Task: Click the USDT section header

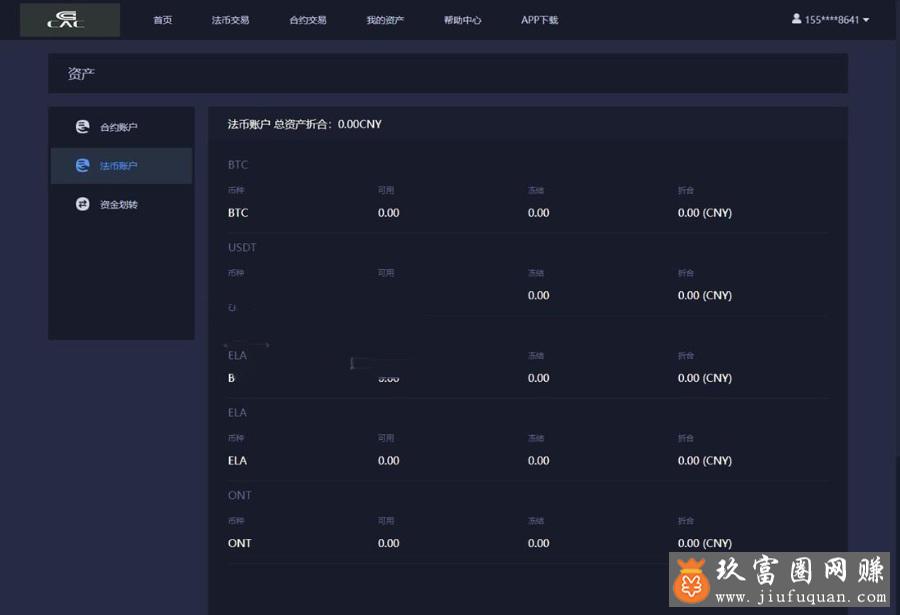Action: coord(242,247)
